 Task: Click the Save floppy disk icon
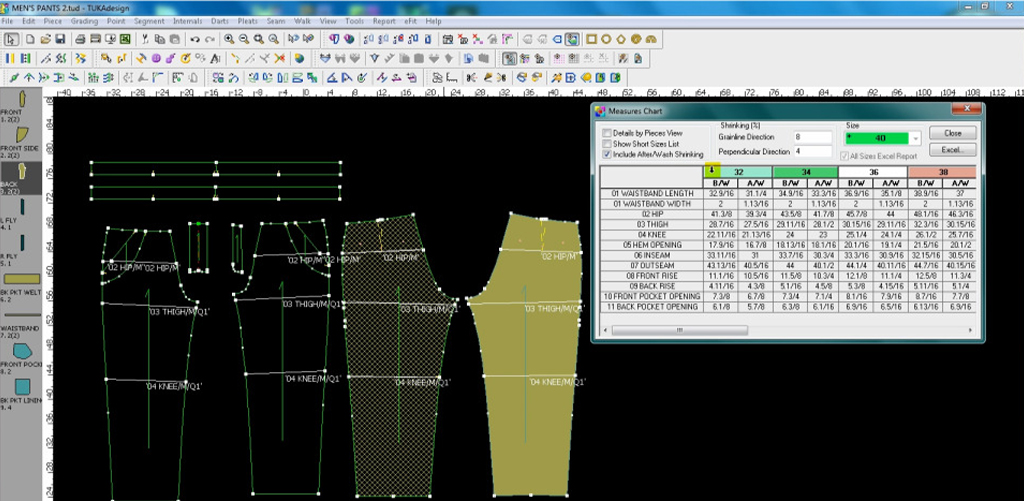(62, 39)
